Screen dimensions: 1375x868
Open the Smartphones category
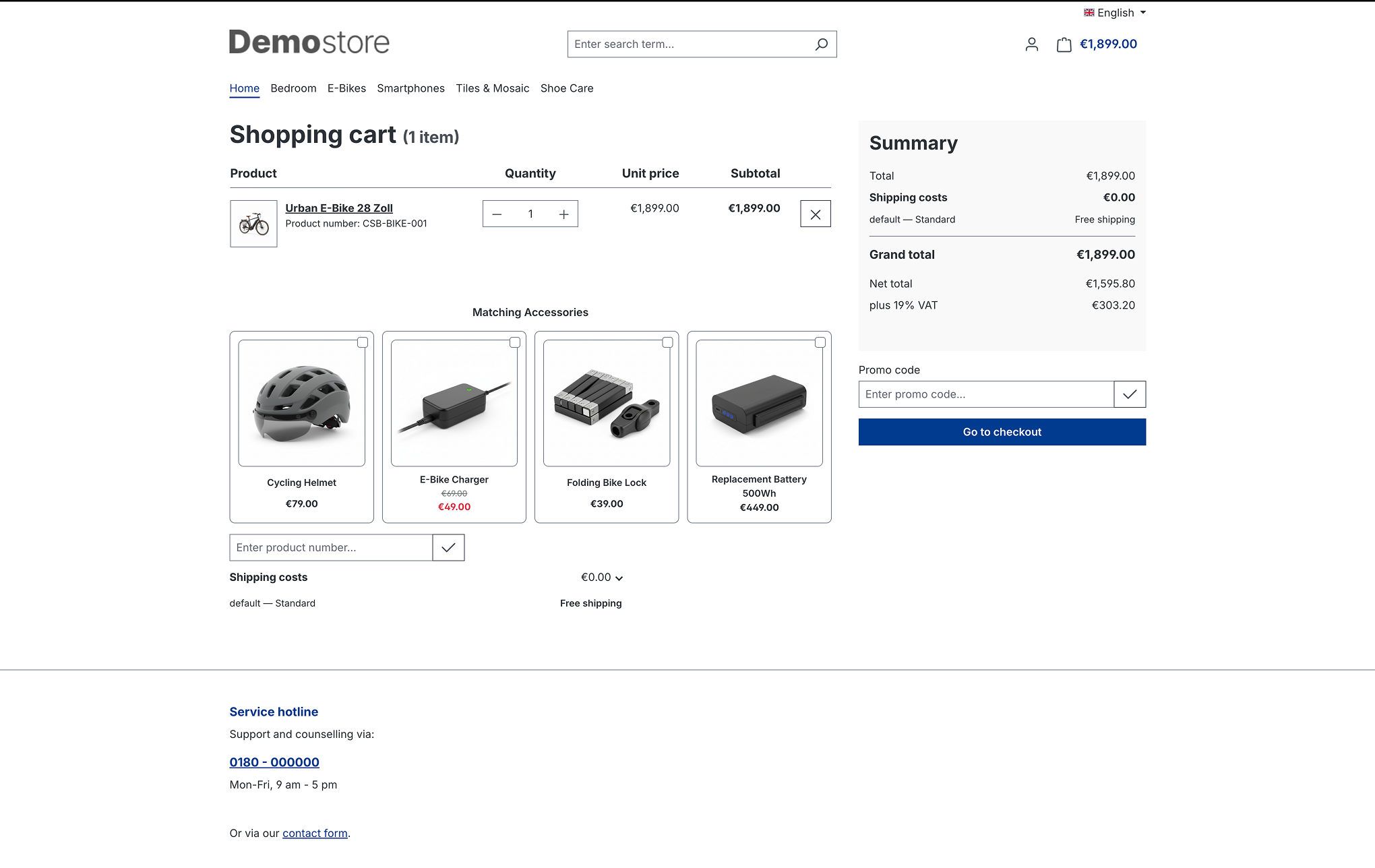[410, 88]
